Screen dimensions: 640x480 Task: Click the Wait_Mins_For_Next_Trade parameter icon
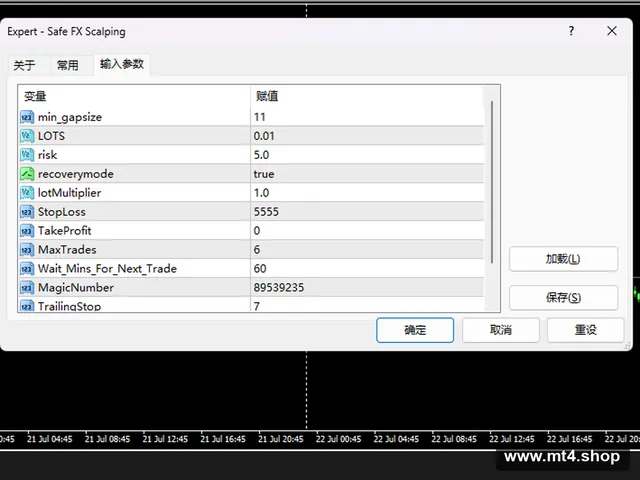pos(27,269)
